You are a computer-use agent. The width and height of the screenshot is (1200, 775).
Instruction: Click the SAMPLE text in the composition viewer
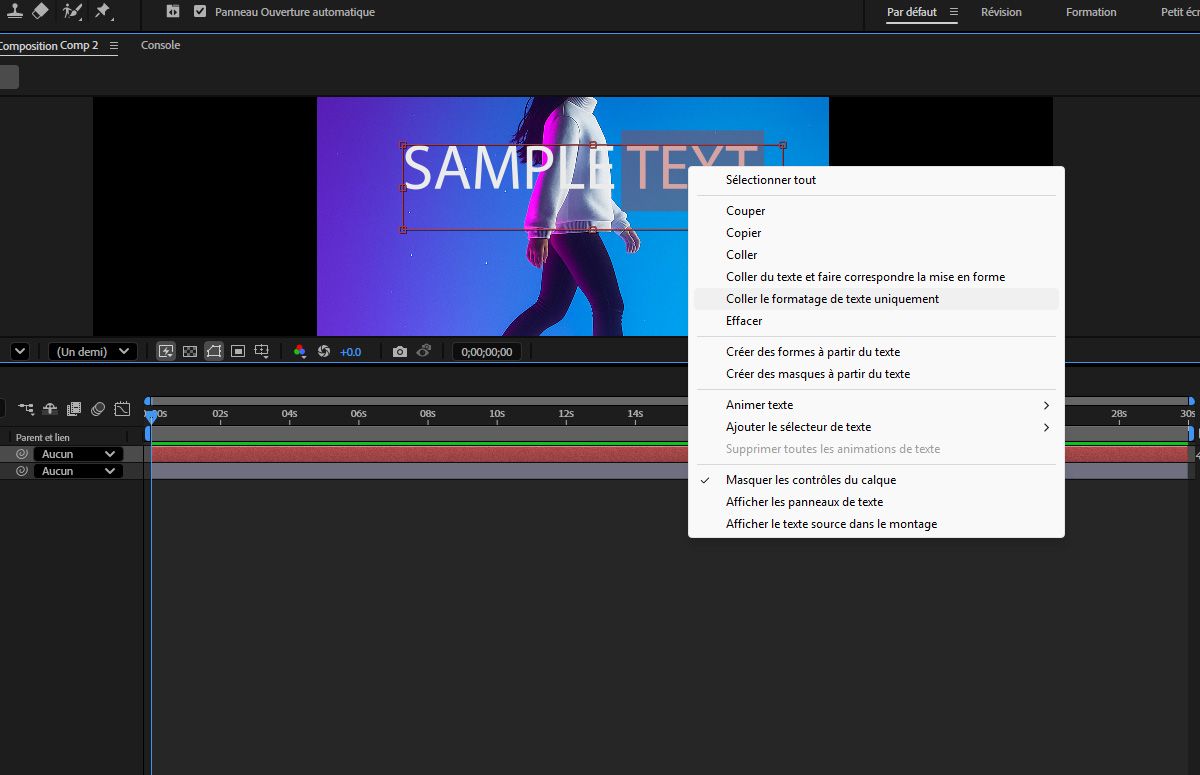(508, 168)
